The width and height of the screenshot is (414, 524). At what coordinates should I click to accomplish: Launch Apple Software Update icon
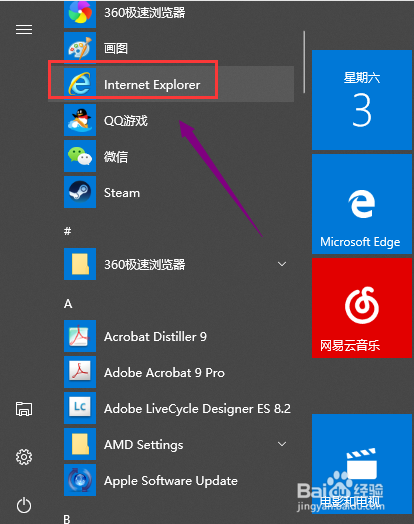[x=80, y=480]
